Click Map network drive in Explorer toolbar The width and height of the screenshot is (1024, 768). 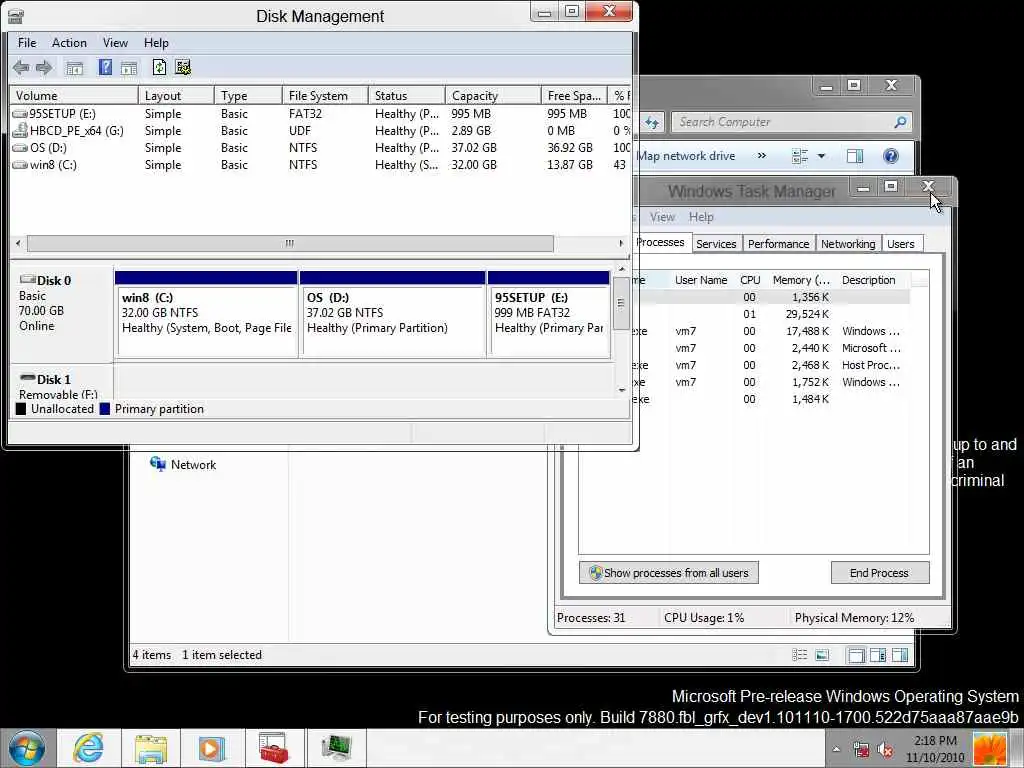[686, 156]
